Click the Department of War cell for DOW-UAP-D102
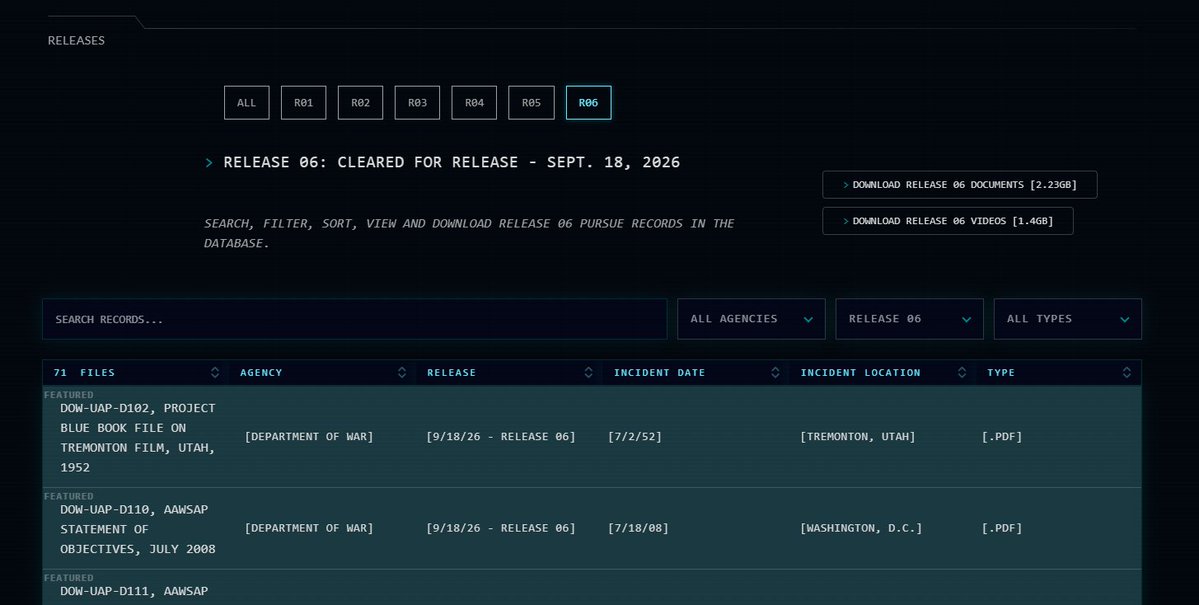The width and height of the screenshot is (1199, 605). (x=309, y=437)
